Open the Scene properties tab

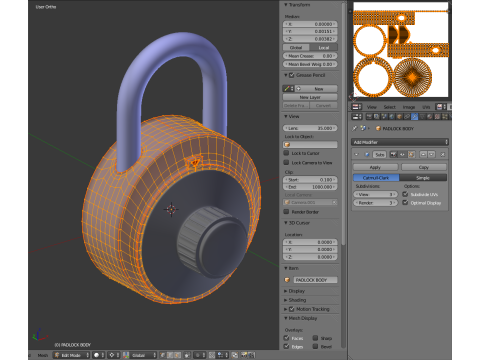[384, 116]
